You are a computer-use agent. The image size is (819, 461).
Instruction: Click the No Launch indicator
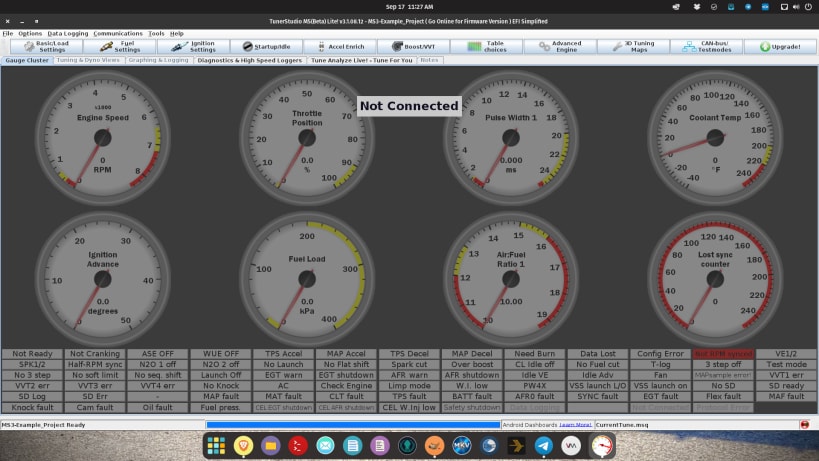(x=284, y=364)
